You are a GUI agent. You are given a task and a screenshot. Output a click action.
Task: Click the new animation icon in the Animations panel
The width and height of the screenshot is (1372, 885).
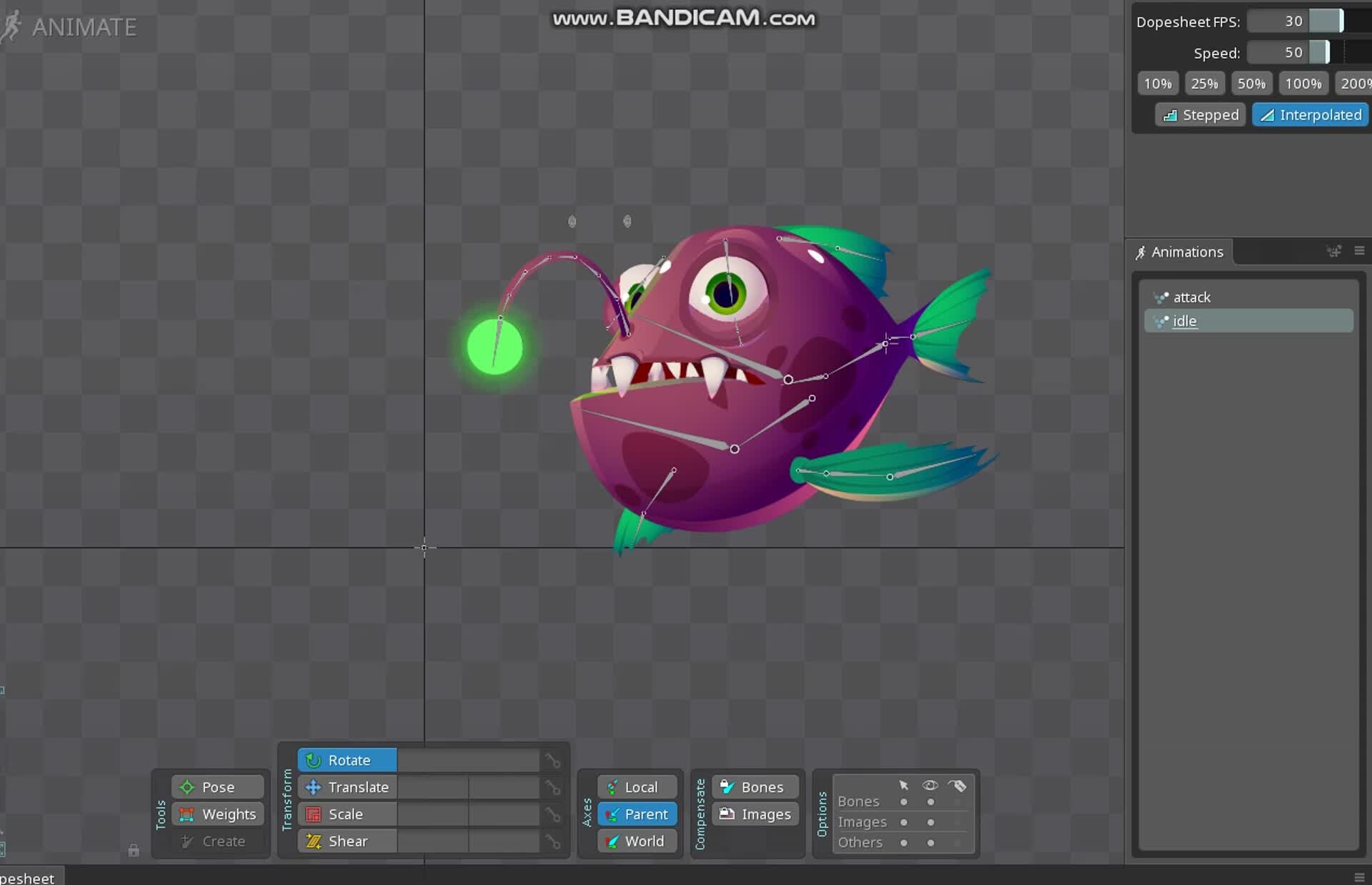pos(1334,252)
